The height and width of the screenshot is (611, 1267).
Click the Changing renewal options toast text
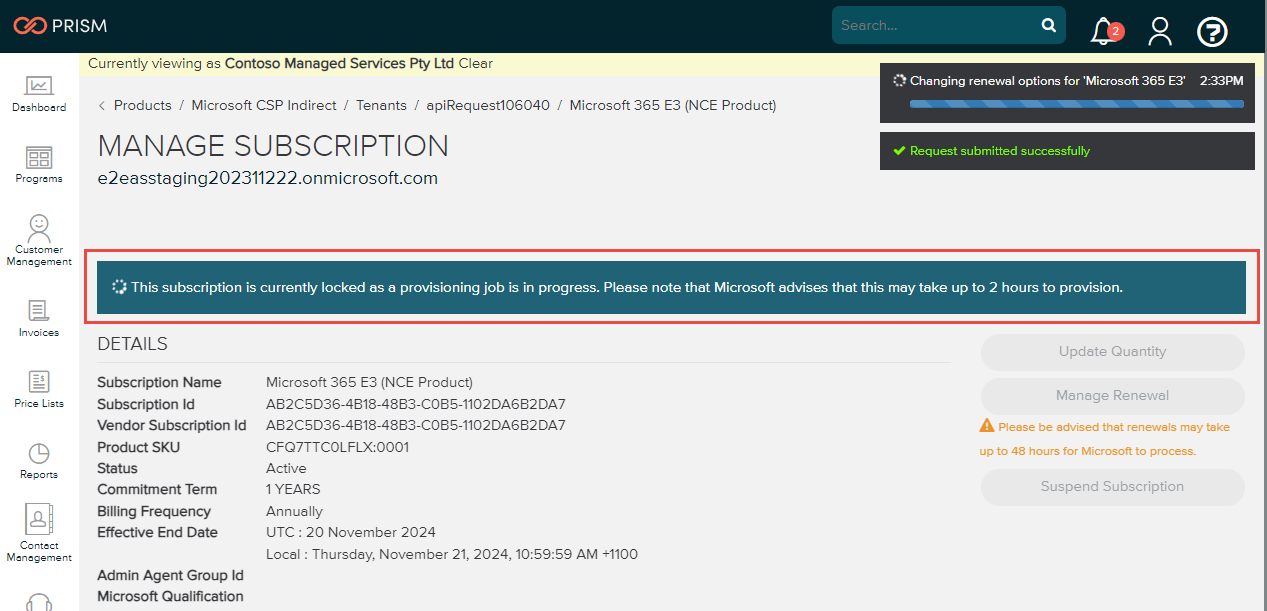(1048, 80)
